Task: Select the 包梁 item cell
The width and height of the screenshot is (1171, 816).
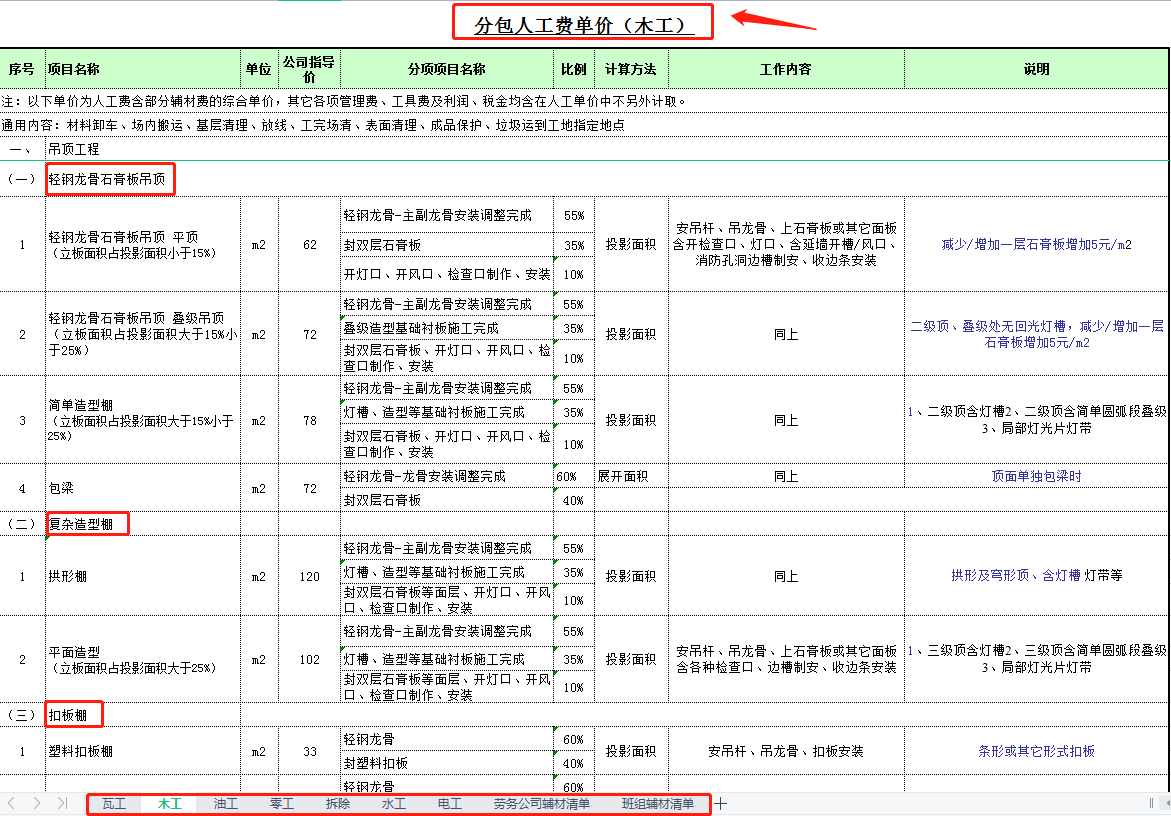Action: [x=143, y=488]
